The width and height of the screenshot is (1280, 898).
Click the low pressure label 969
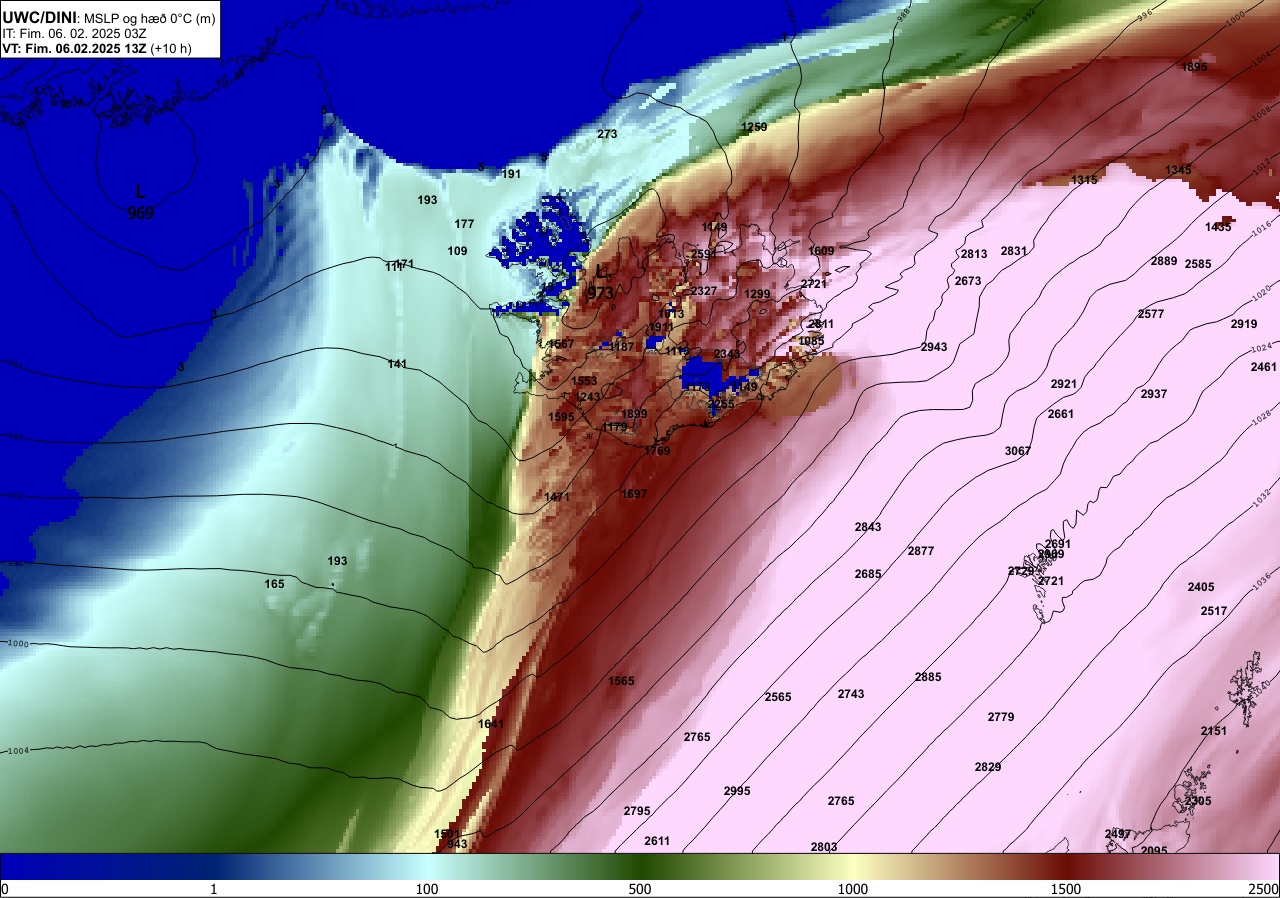click(x=140, y=212)
